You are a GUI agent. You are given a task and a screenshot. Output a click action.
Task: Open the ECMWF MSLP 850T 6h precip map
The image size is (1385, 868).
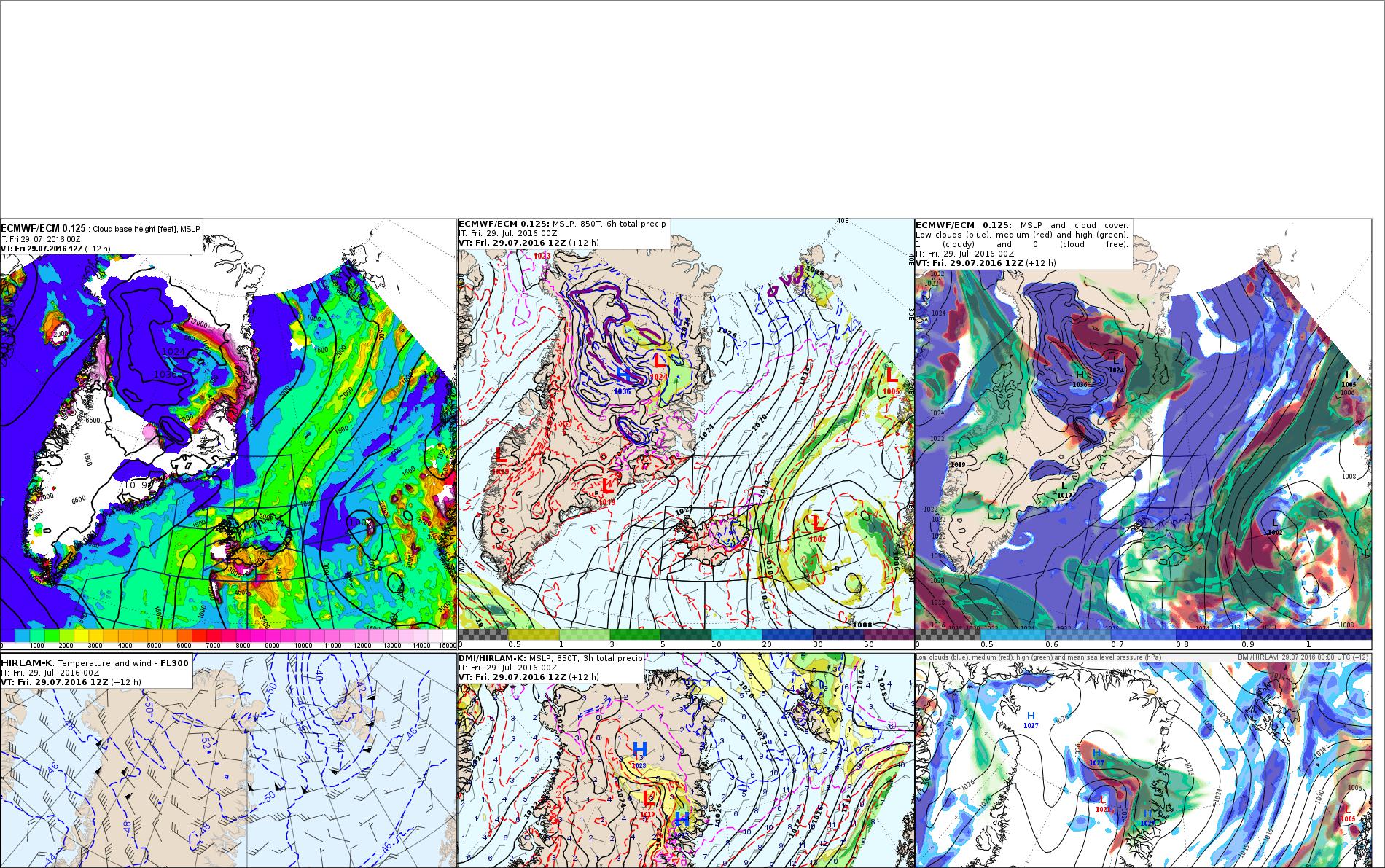[685, 434]
